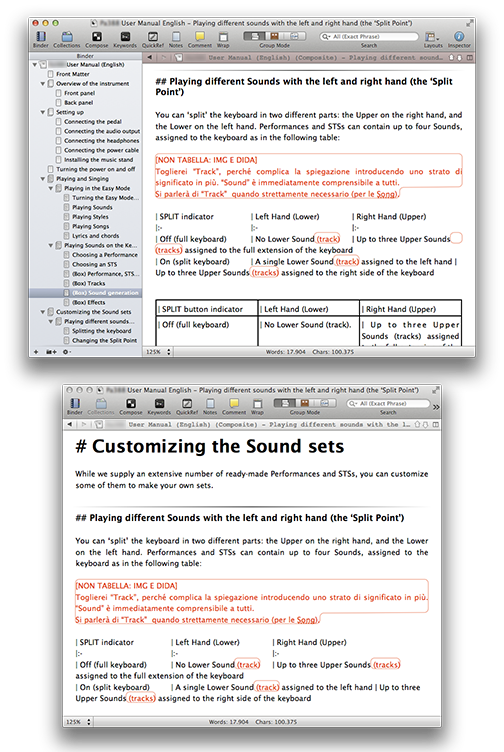
Task: Select (Box) Effects in the binder
Action: coord(88,302)
